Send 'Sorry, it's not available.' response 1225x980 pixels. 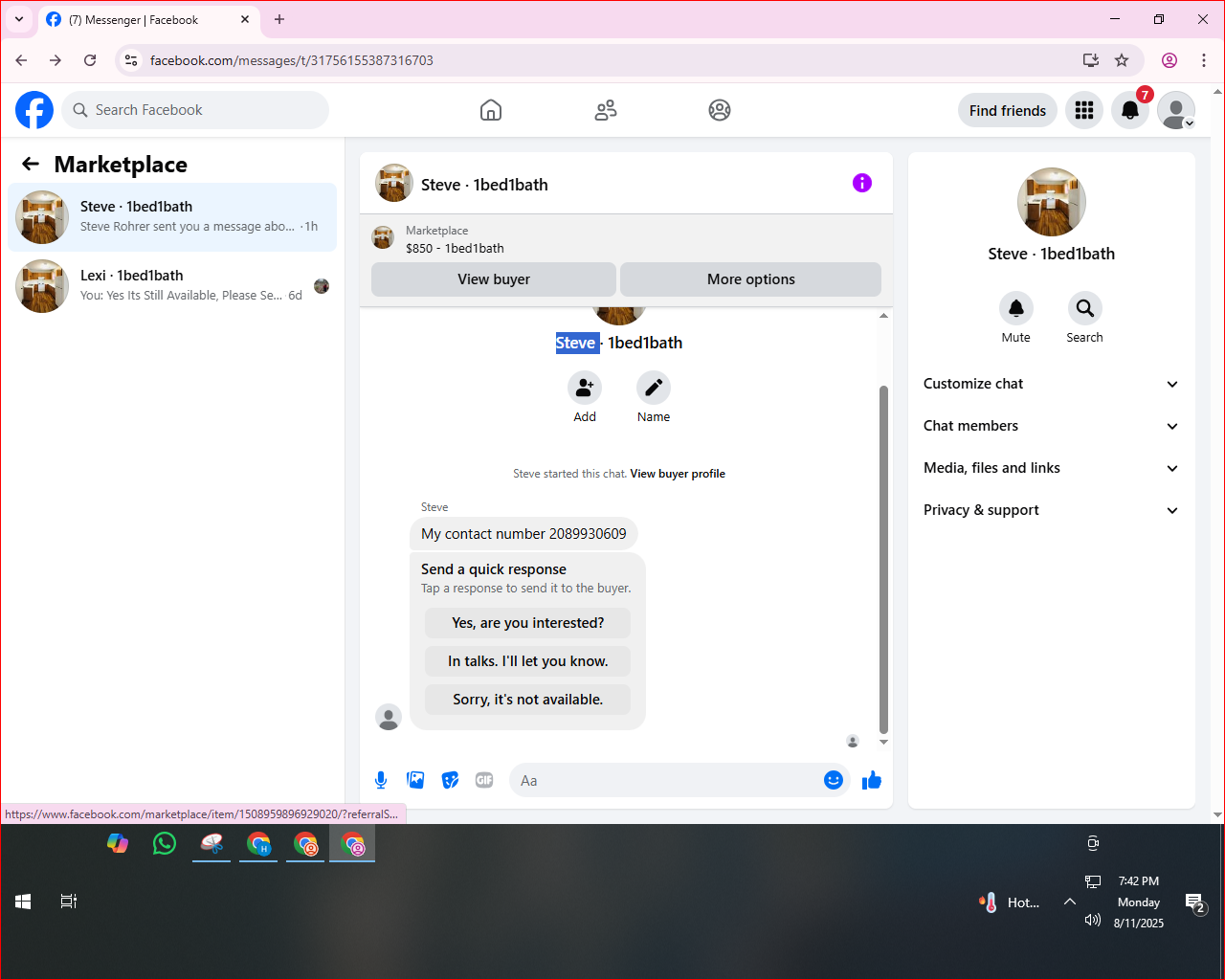[x=528, y=700]
